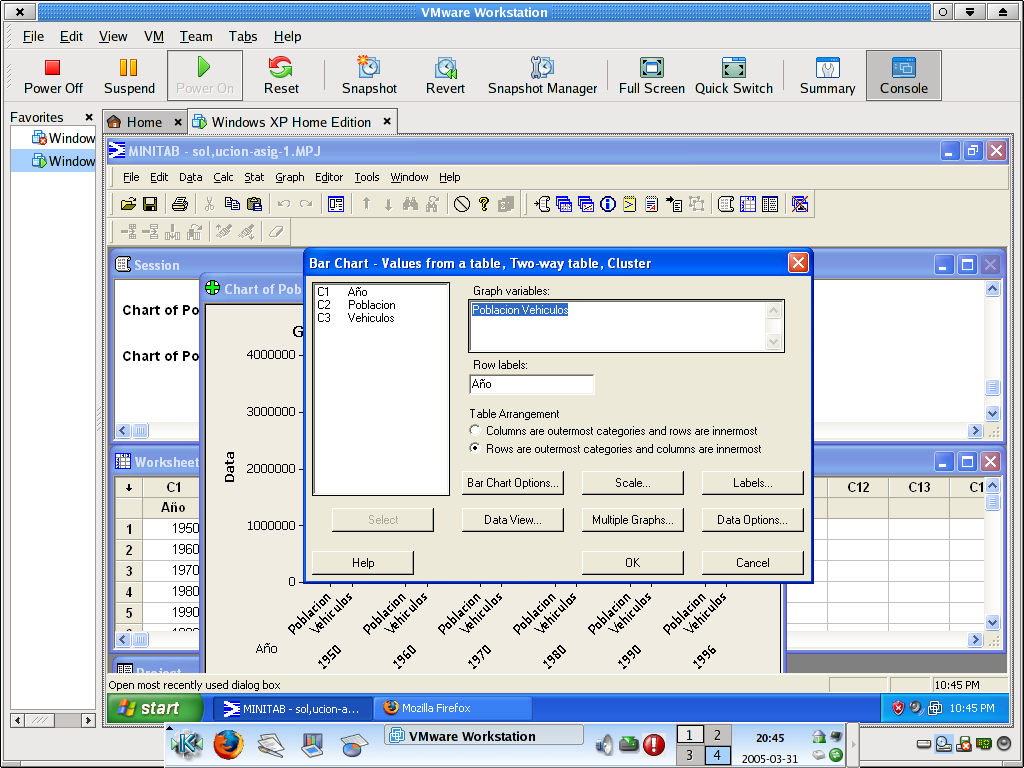Image resolution: width=1024 pixels, height=768 pixels.
Task: Click the Bar Chart Options... button
Action: point(513,483)
